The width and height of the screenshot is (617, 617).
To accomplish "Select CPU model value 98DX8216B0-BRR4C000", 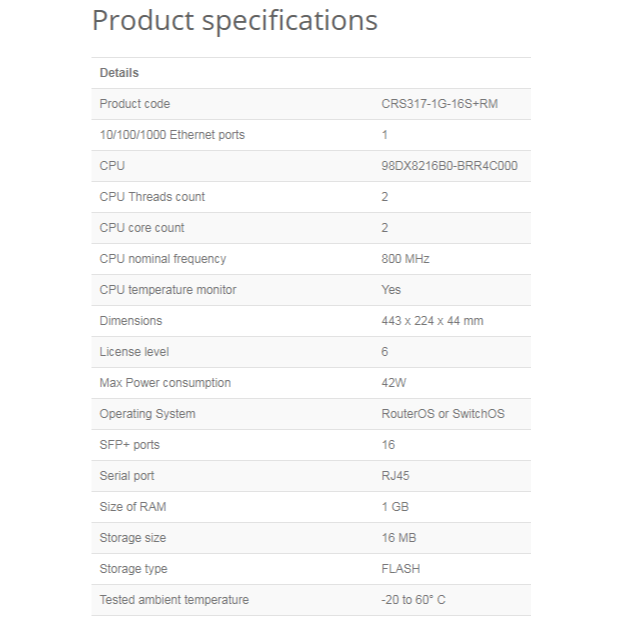I will pos(449,166).
